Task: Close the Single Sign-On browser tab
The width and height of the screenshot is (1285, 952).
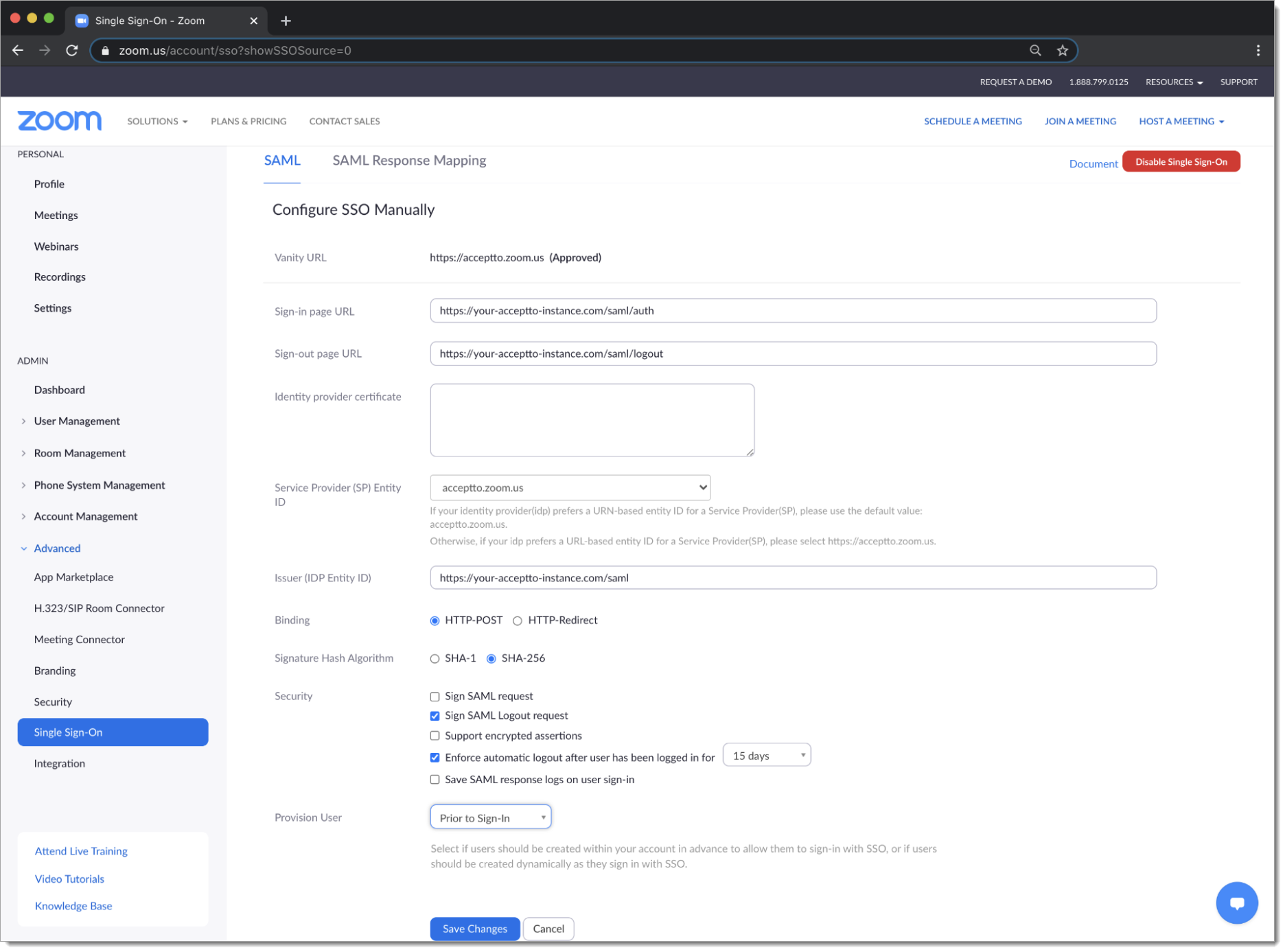Action: [254, 21]
